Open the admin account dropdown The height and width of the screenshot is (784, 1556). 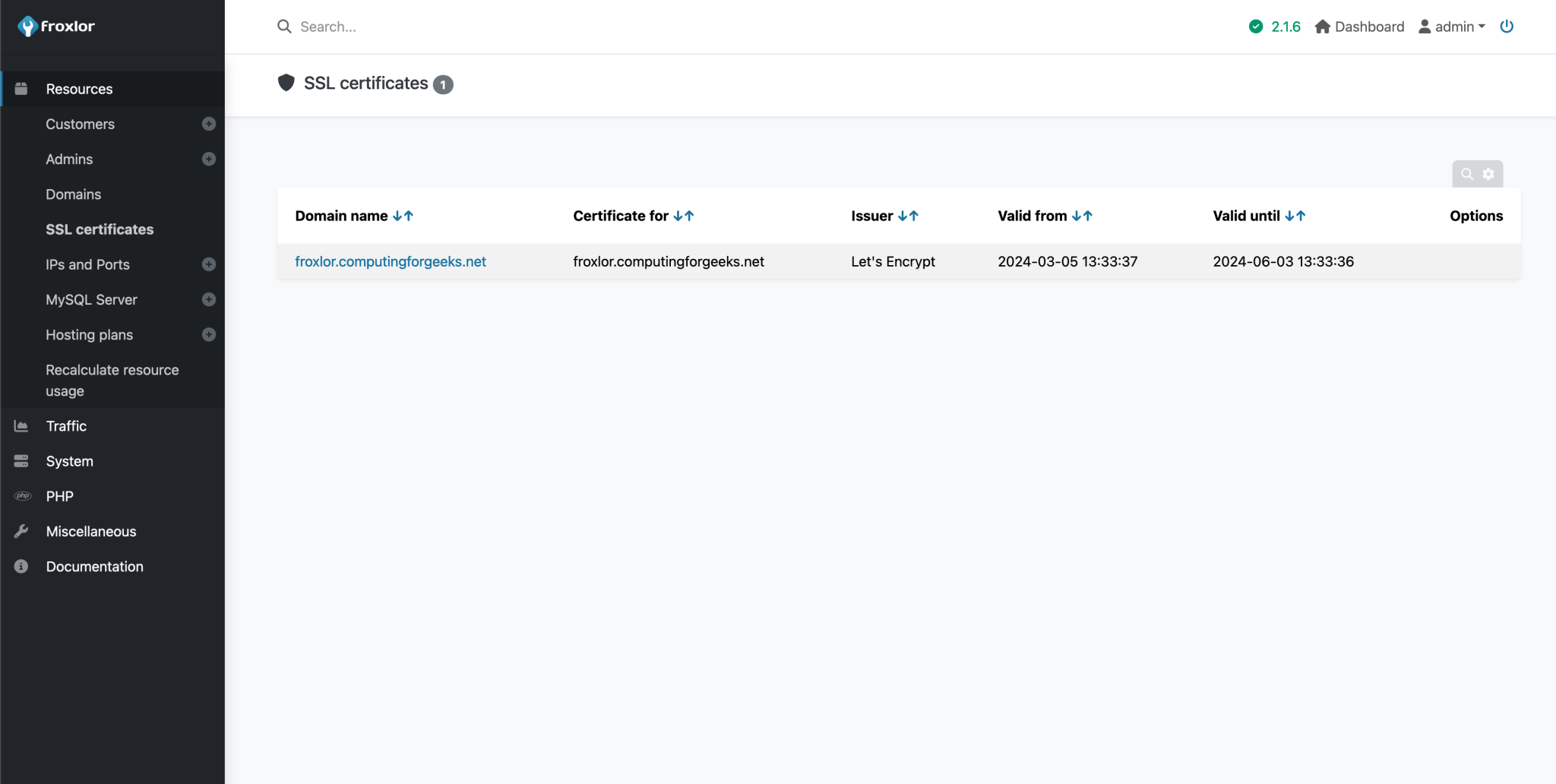tap(1451, 26)
